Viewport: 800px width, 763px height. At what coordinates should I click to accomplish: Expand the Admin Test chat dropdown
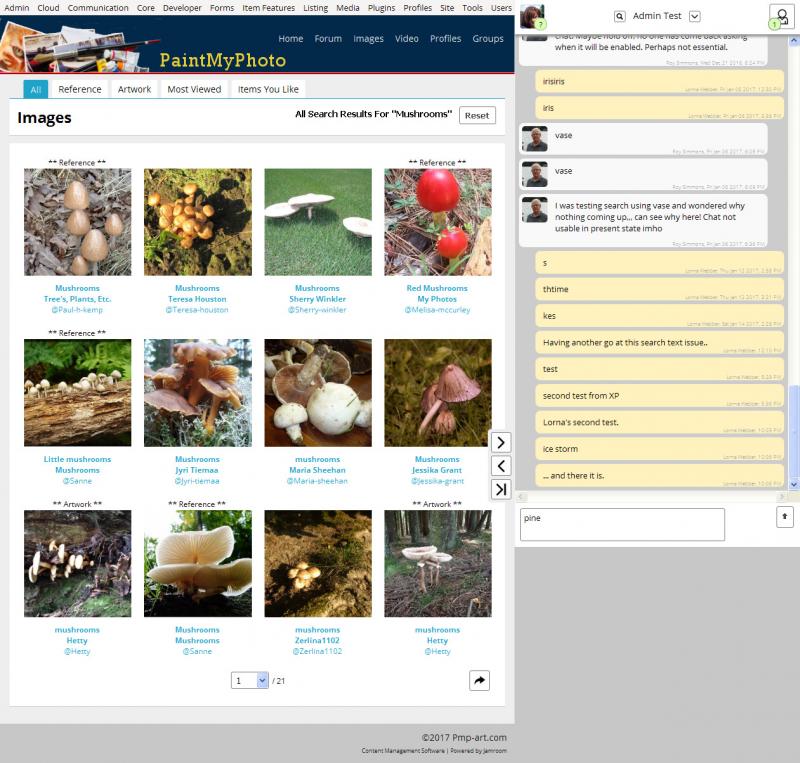694,16
